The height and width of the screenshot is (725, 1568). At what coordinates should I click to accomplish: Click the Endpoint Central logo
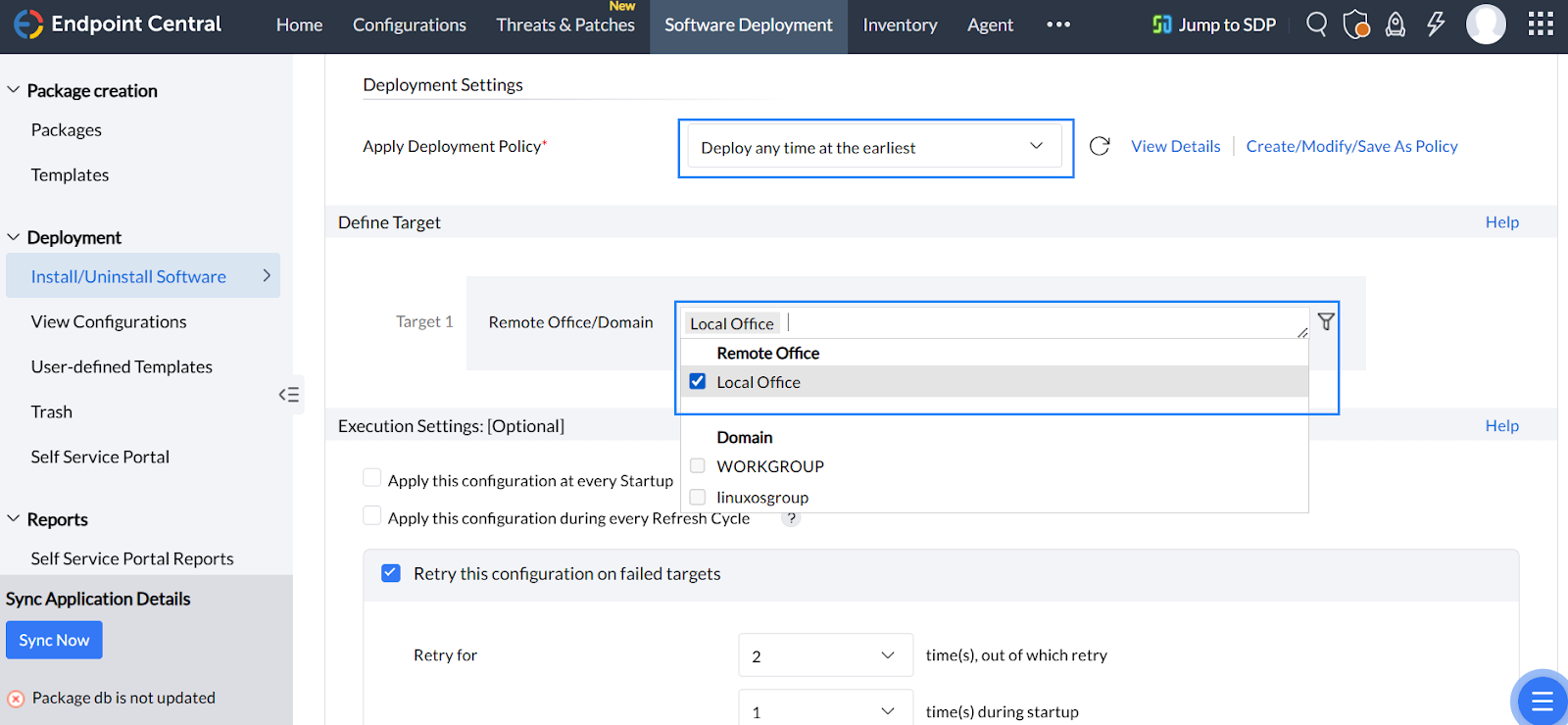point(118,24)
